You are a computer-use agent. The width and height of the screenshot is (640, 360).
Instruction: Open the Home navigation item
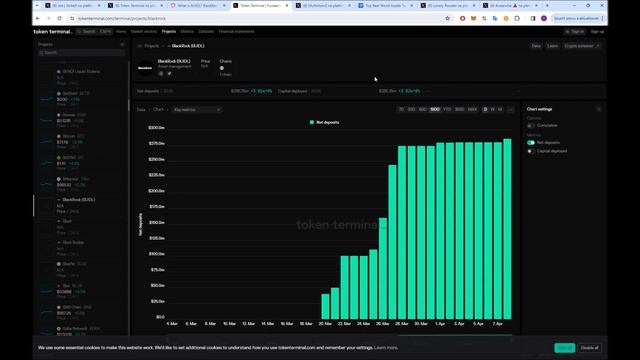(x=121, y=31)
